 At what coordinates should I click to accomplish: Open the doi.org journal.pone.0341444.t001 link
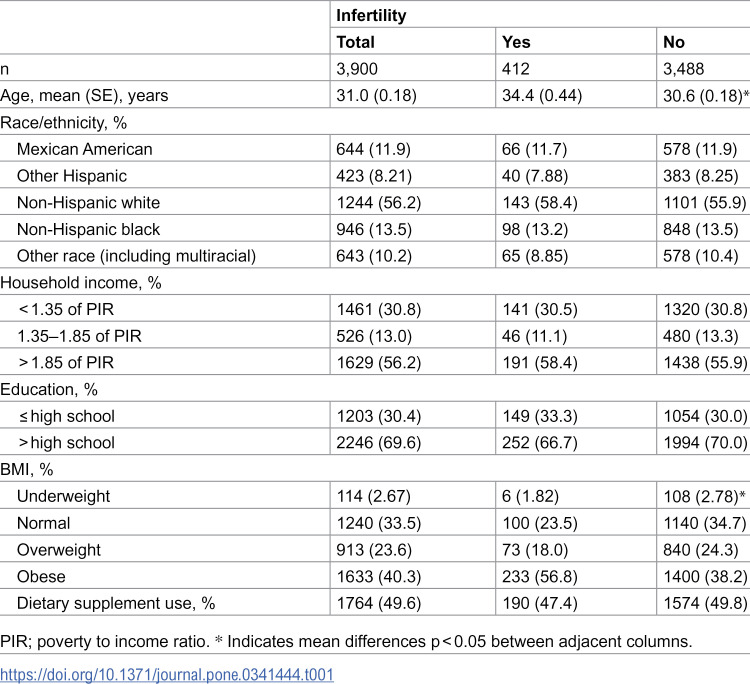click(167, 674)
